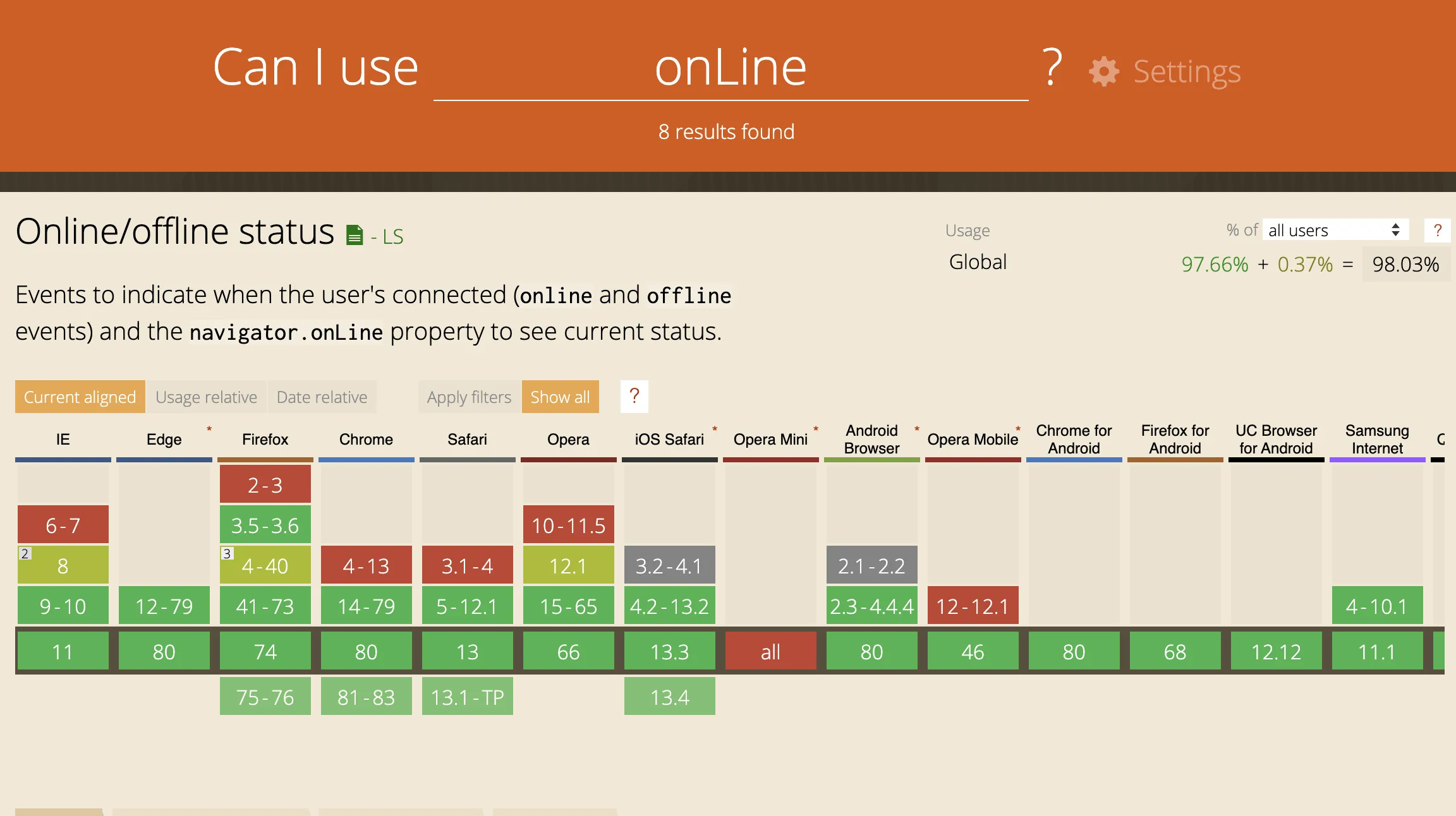The width and height of the screenshot is (1456, 816).
Task: Click the Online/offline status heading
Action: pyautogui.click(x=175, y=231)
